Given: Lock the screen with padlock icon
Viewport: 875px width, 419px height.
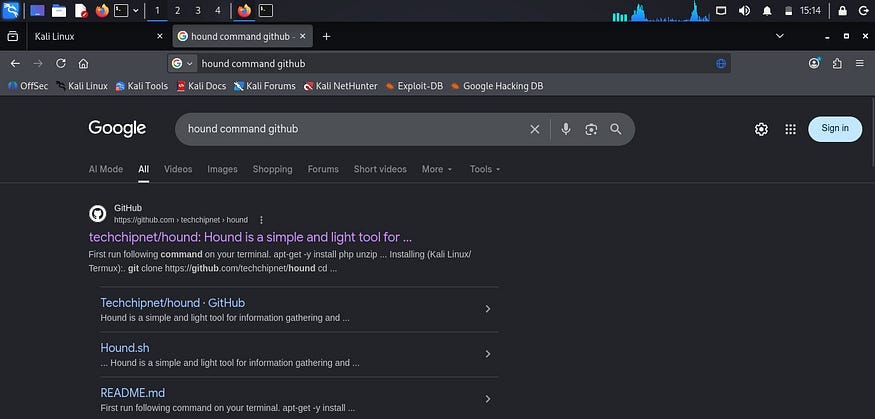Looking at the screenshot, I should tap(843, 11).
